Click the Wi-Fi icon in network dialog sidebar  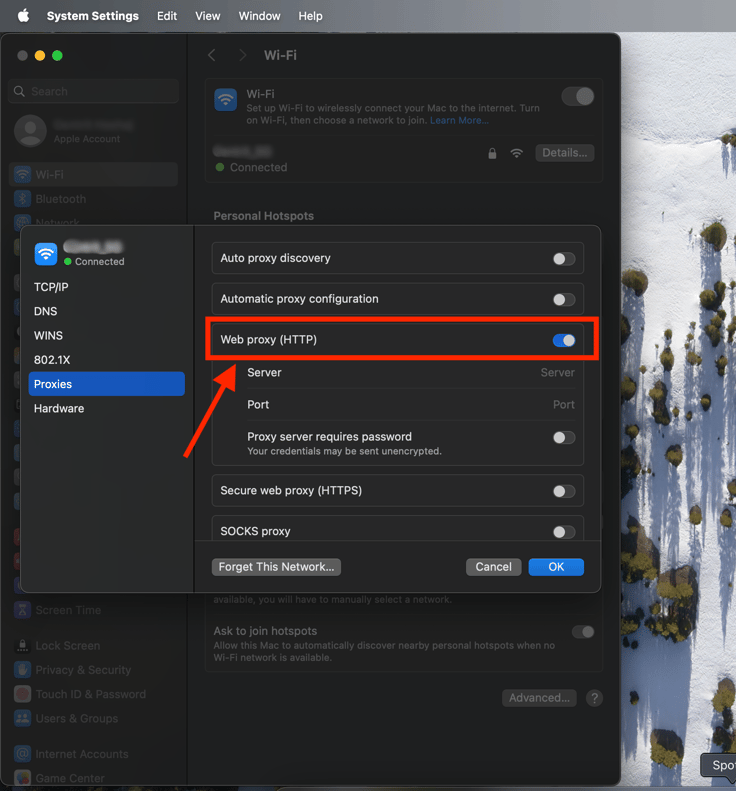click(46, 254)
